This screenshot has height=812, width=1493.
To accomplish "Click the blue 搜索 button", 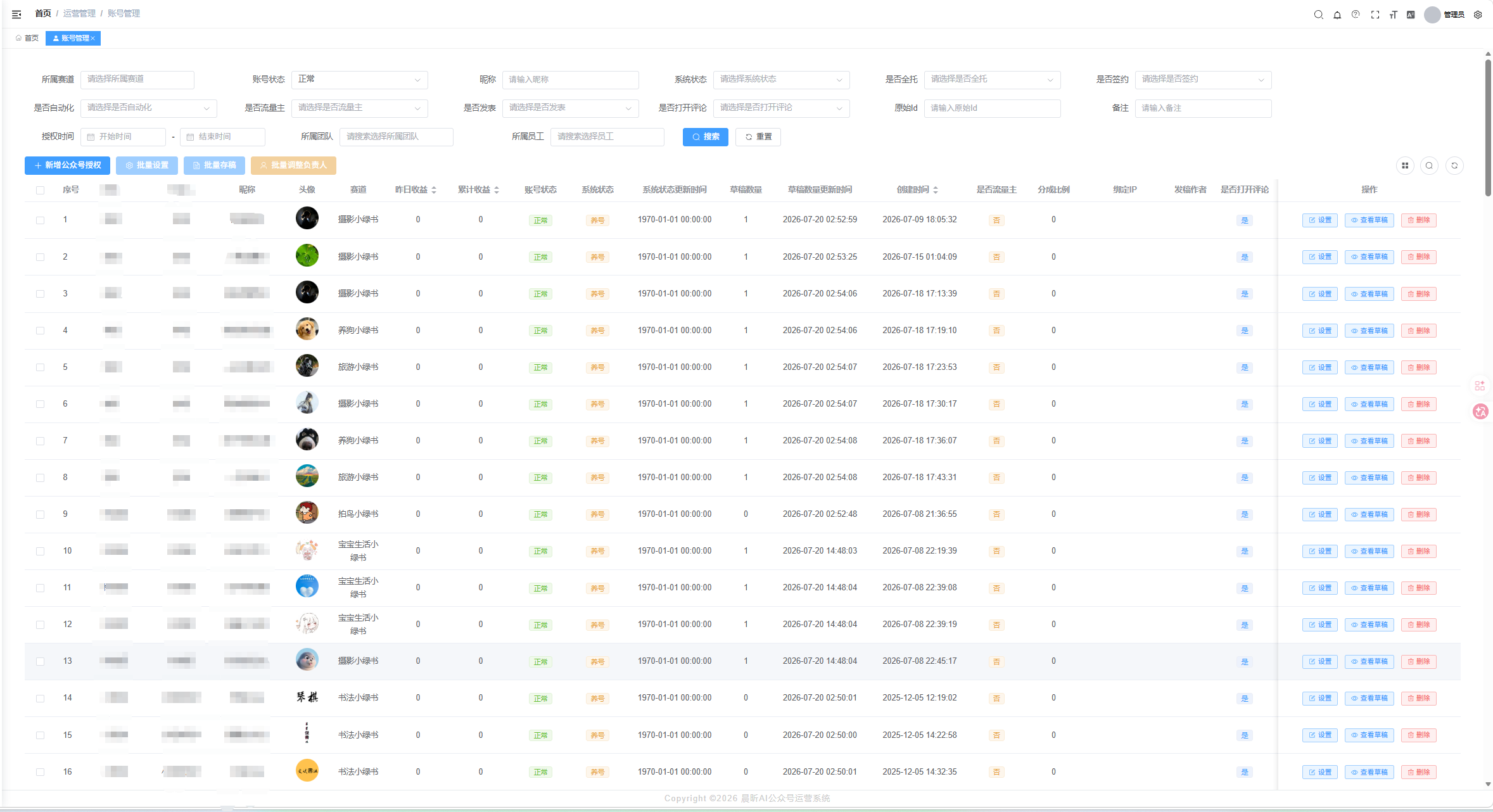I will tap(706, 137).
